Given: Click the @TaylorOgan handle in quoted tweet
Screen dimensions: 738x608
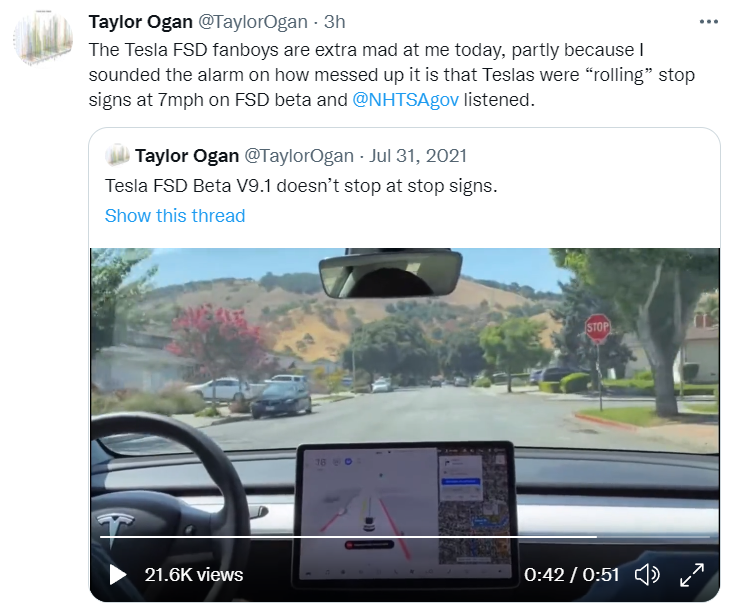Looking at the screenshot, I should click(x=299, y=156).
